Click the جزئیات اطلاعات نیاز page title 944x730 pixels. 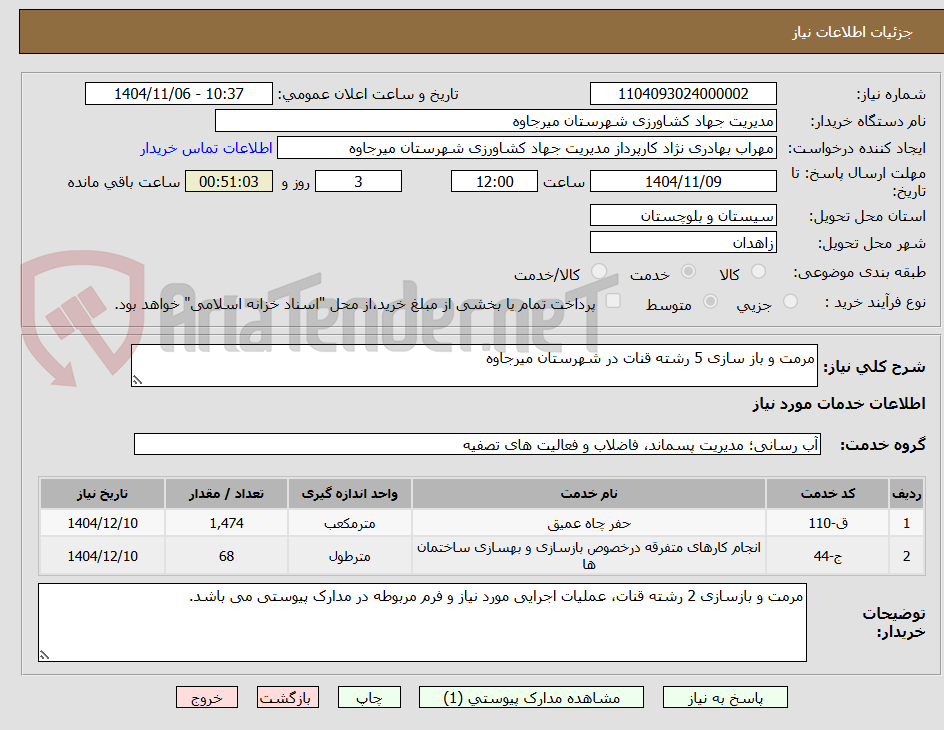coord(852,32)
